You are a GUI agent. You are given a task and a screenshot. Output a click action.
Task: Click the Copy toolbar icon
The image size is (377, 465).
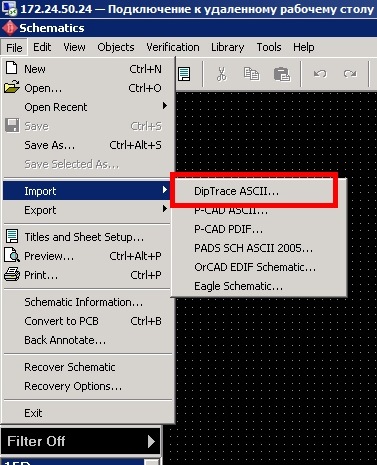(x=251, y=74)
